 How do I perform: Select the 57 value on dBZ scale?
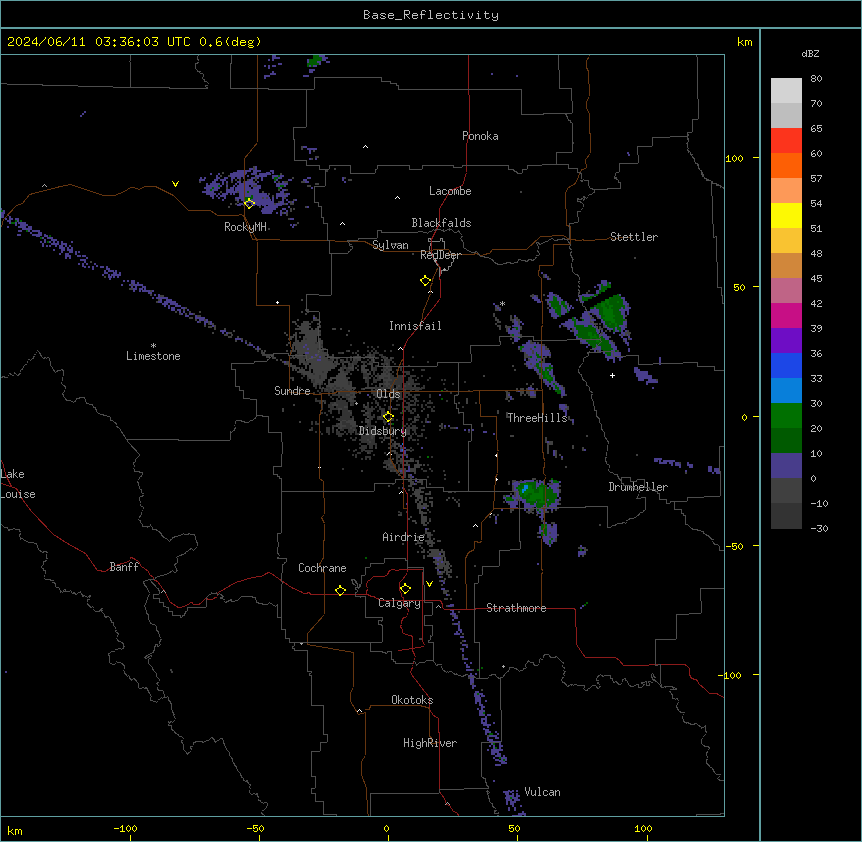tap(816, 179)
